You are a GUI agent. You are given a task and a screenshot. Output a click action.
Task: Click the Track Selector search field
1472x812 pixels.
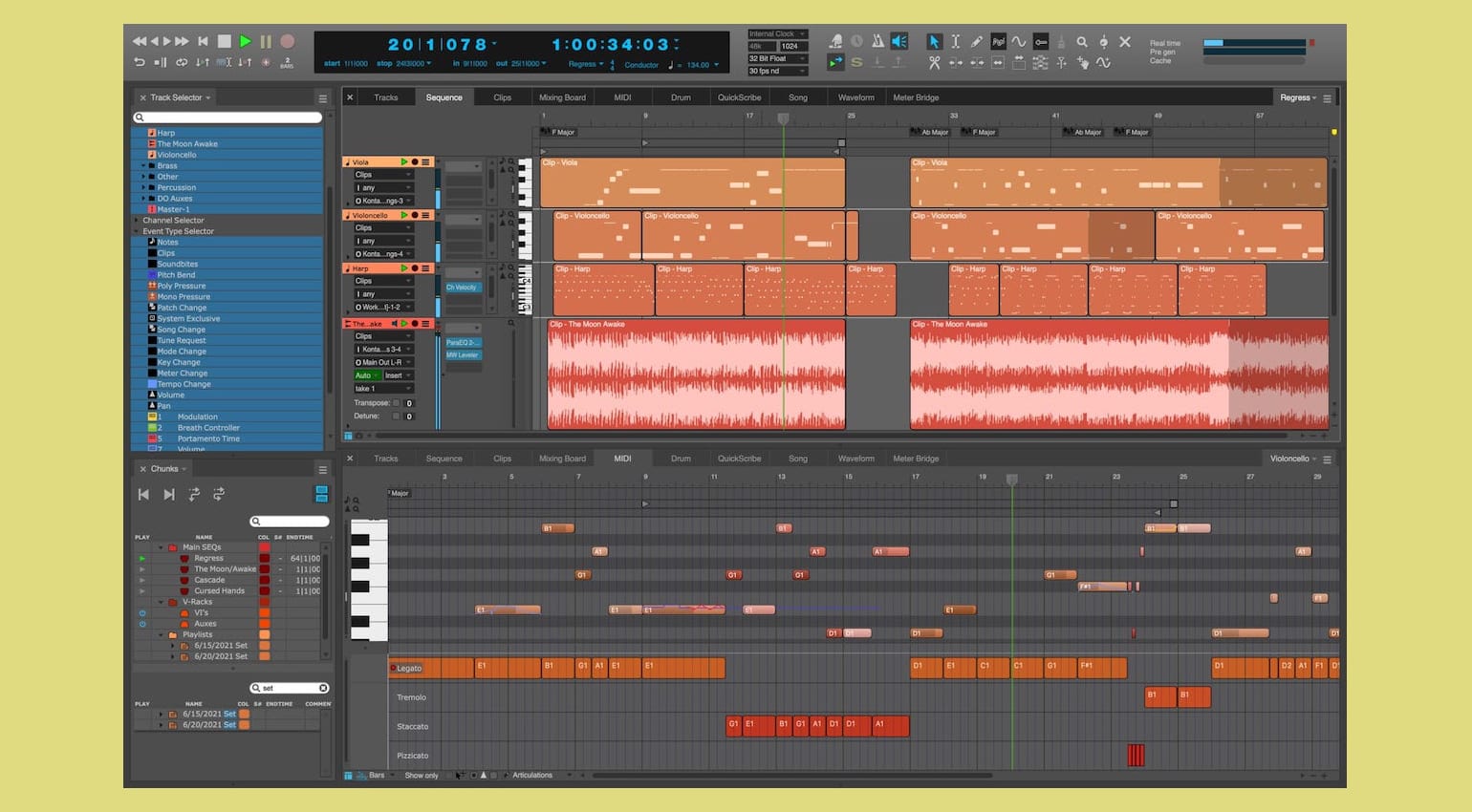point(227,118)
